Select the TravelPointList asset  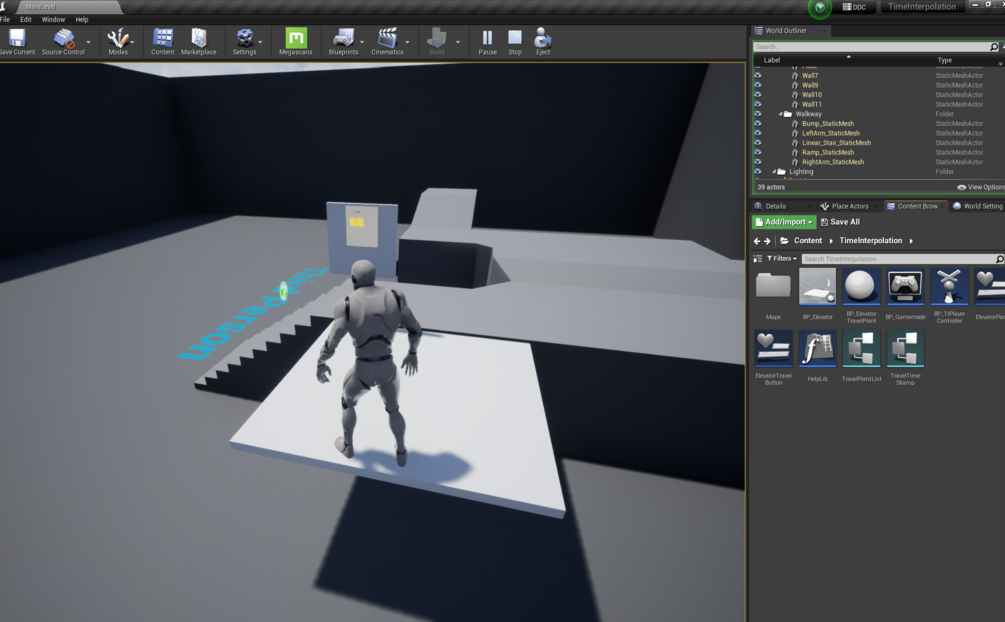coord(861,357)
